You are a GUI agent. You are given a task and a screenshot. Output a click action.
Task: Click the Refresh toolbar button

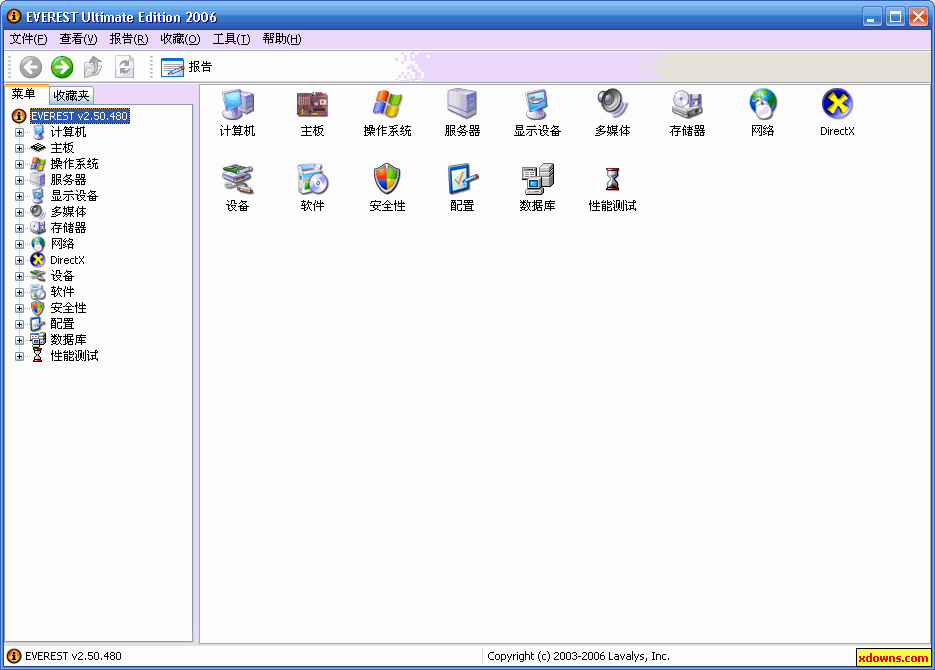tap(124, 67)
